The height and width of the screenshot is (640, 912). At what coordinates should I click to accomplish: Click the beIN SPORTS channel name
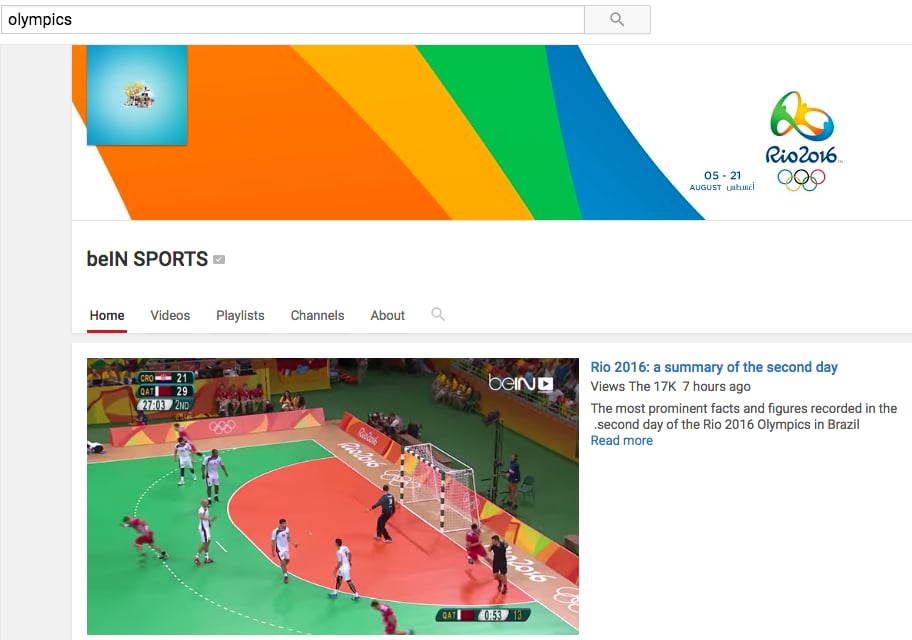147,259
